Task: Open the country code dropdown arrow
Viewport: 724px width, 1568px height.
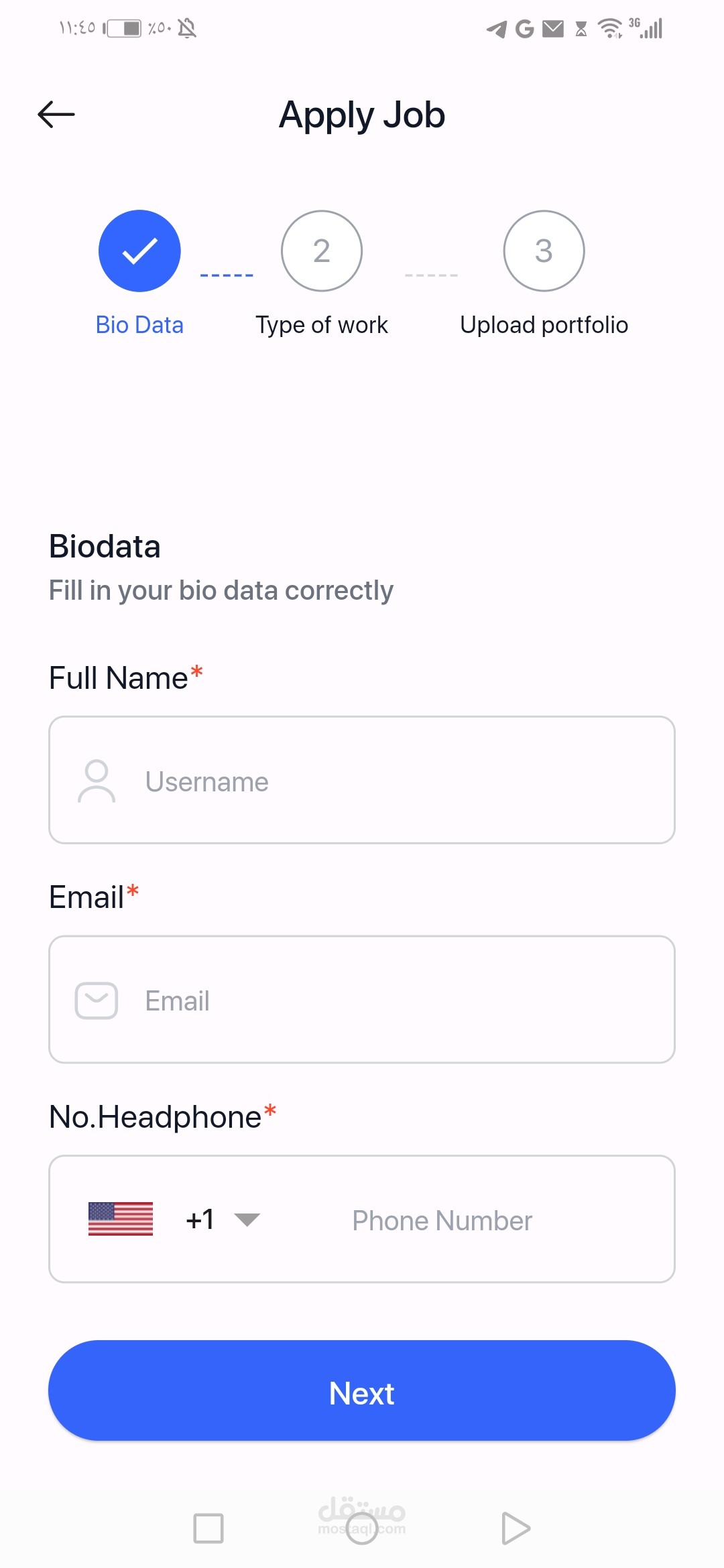Action: pos(247,1220)
